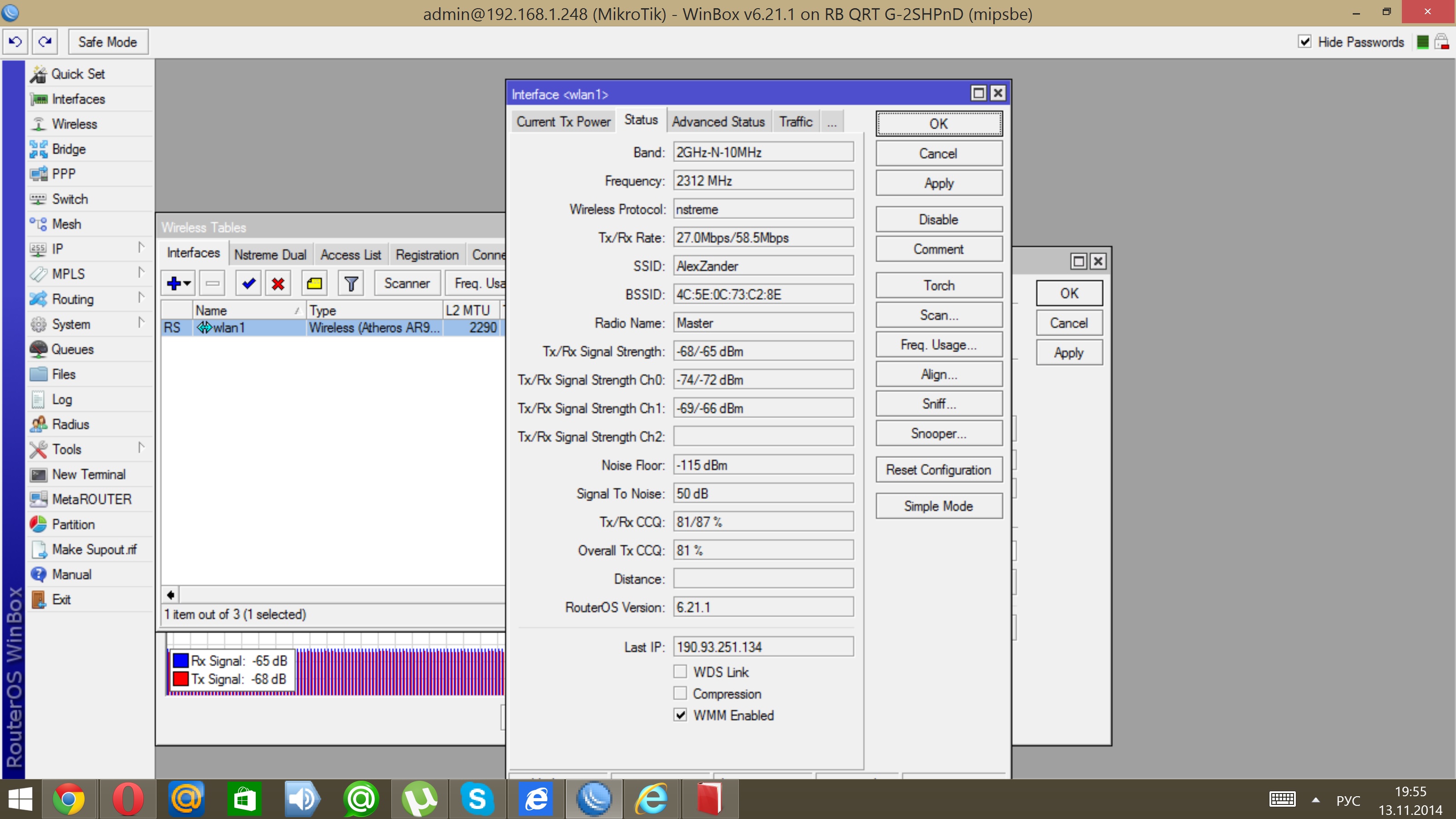Open the Bridge menu item
This screenshot has height=819, width=1456.
coord(68,149)
